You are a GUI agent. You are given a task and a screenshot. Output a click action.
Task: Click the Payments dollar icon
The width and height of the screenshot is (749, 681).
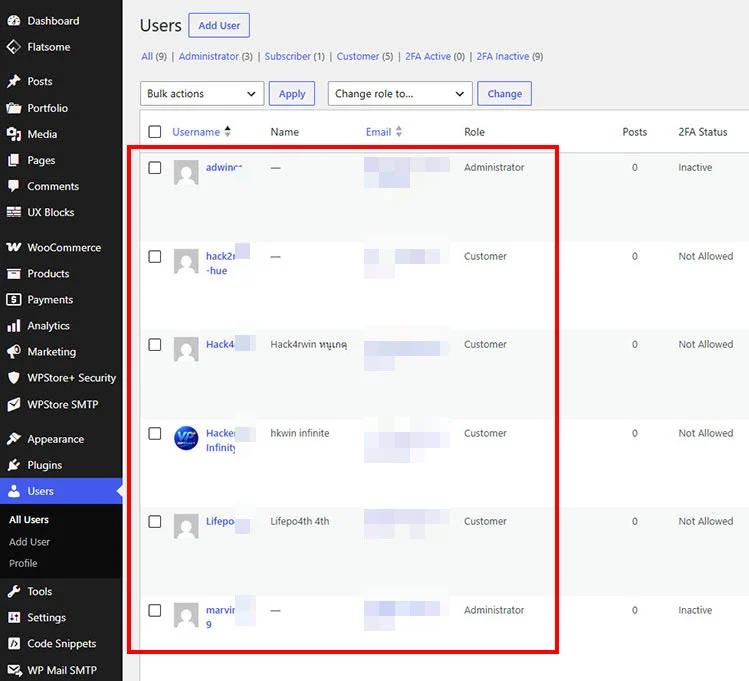click(14, 299)
